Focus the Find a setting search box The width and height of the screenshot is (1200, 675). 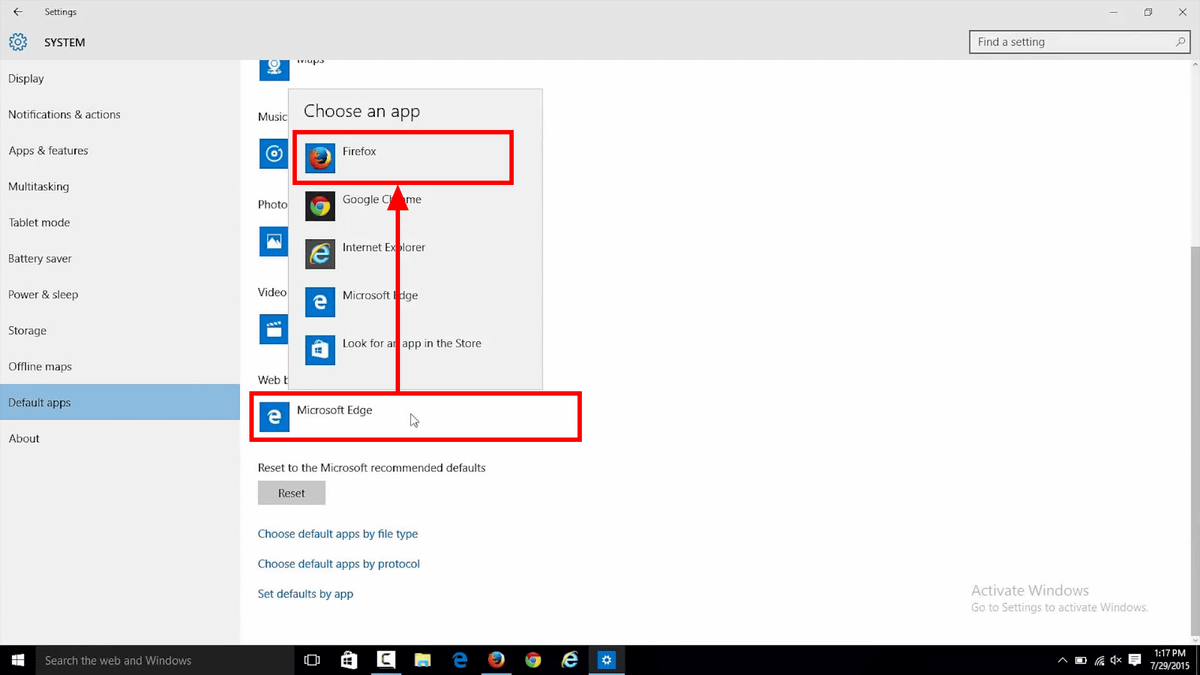(x=1081, y=42)
